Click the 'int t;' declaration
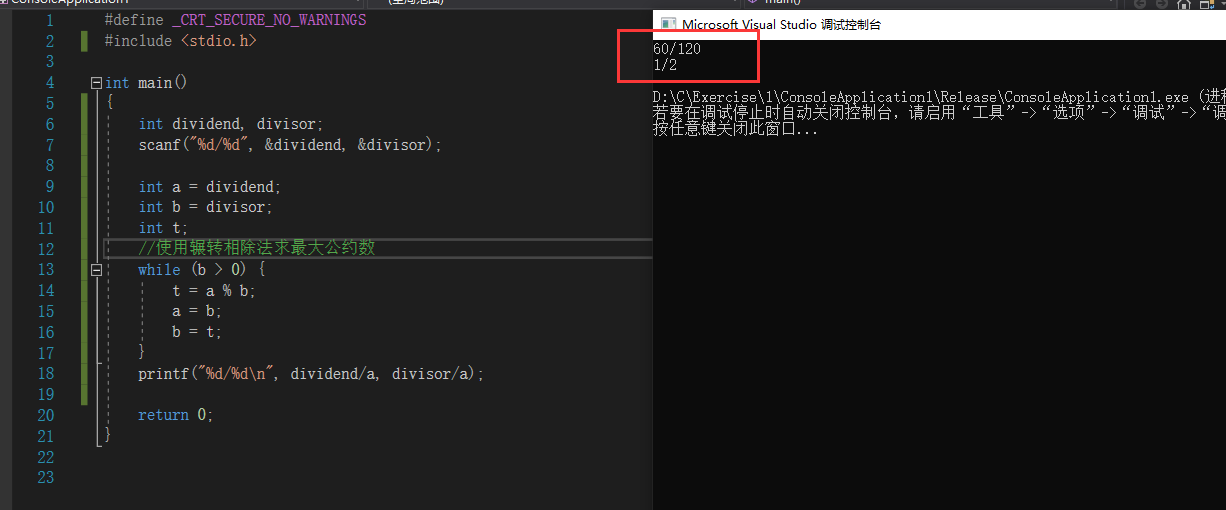1226x510 pixels. pos(163,228)
